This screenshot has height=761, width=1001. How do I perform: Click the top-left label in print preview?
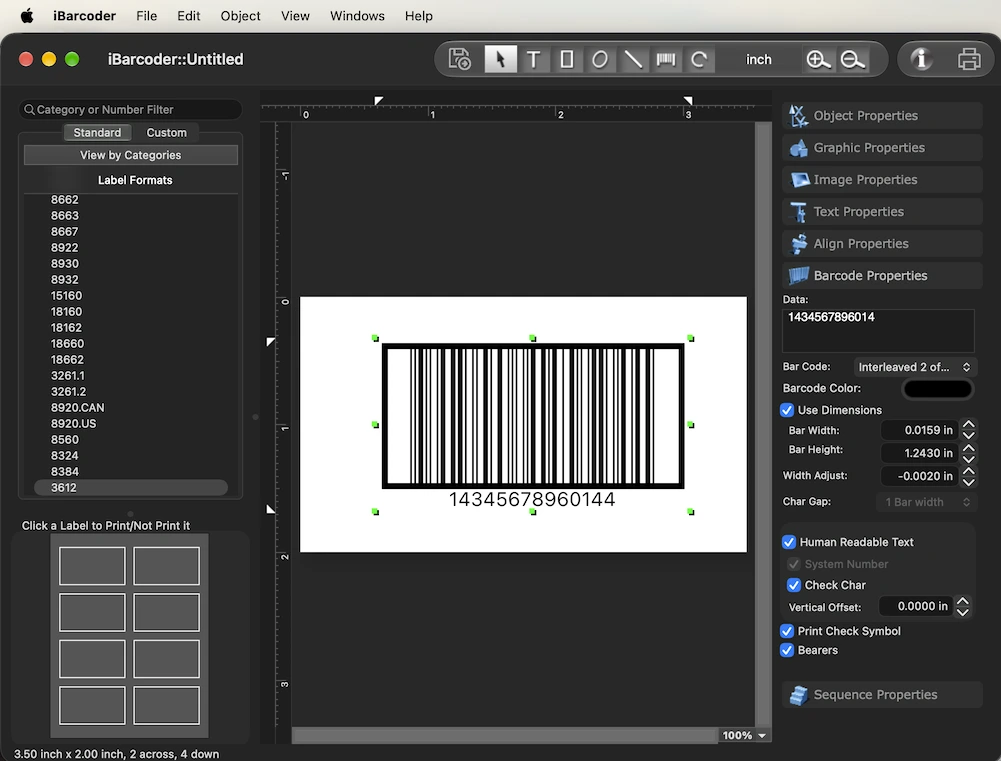[92, 566]
